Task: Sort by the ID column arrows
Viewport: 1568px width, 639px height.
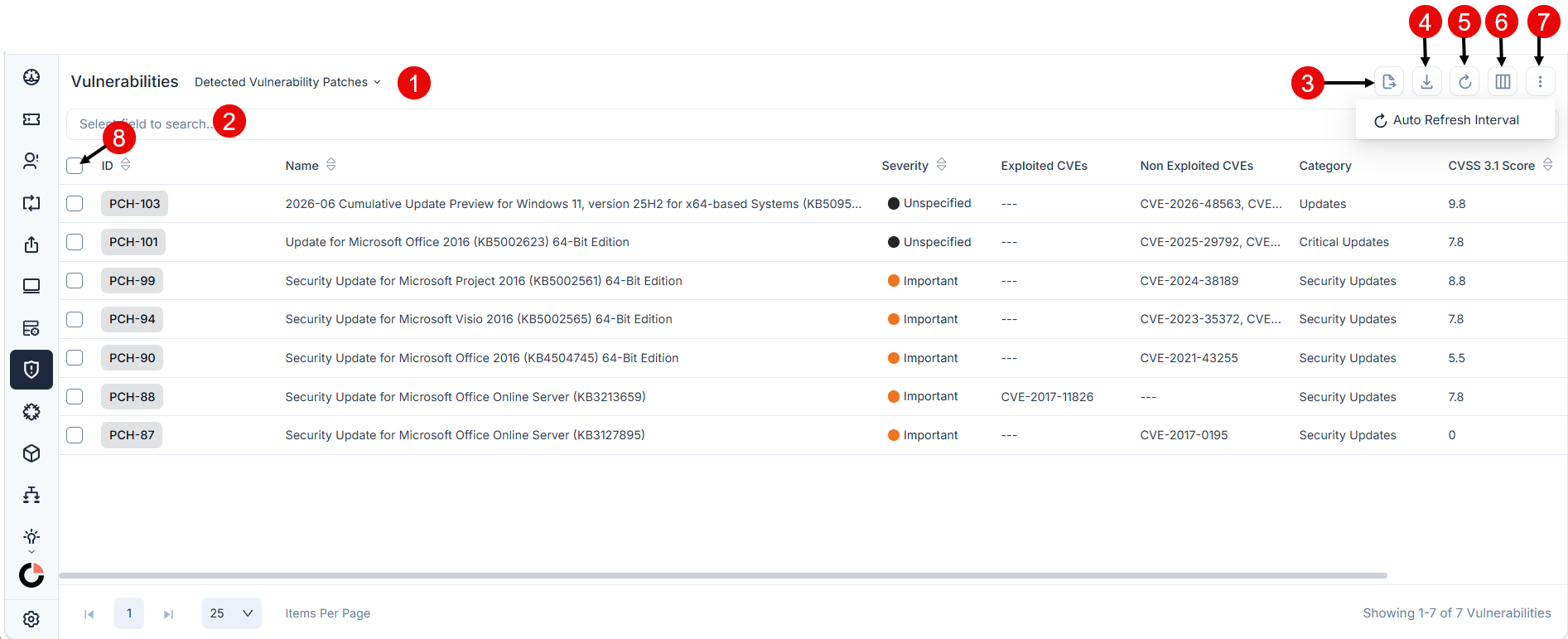Action: click(126, 165)
